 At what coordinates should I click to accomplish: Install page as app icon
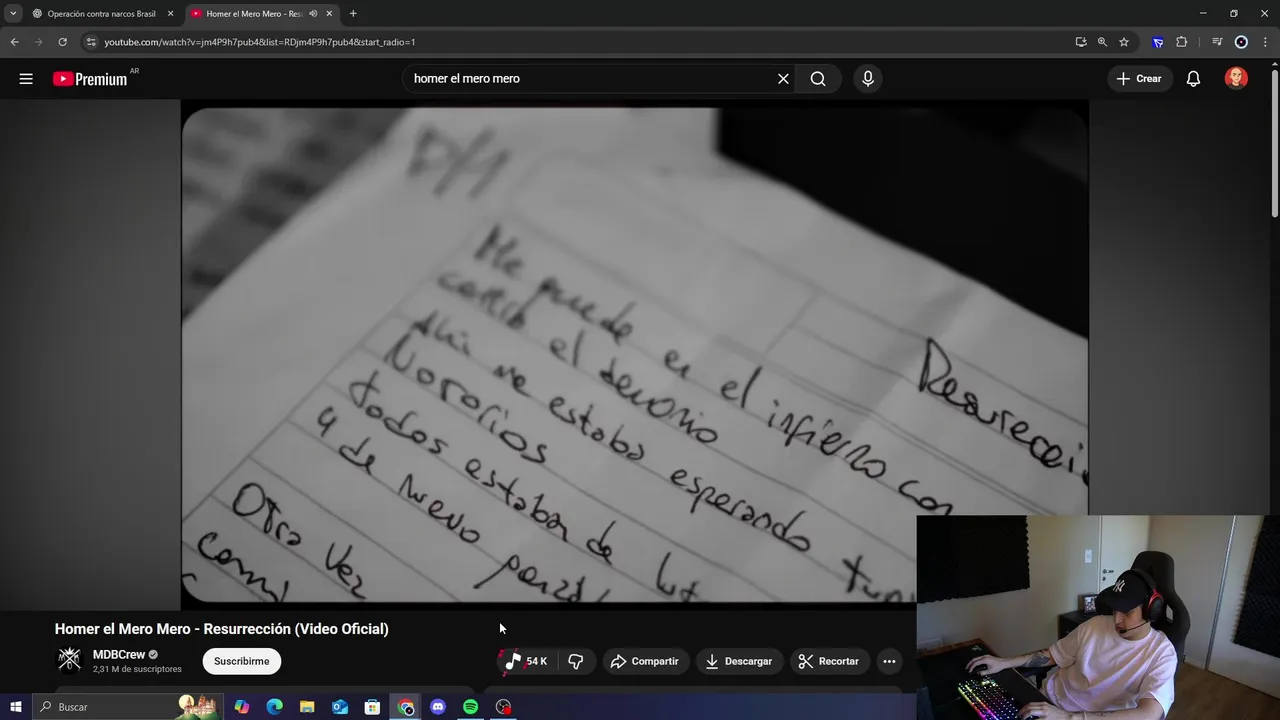[1081, 42]
